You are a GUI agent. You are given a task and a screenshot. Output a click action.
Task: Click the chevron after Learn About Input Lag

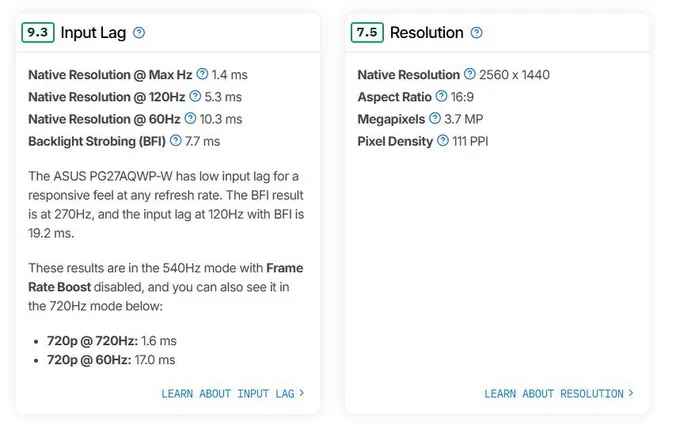click(301, 393)
